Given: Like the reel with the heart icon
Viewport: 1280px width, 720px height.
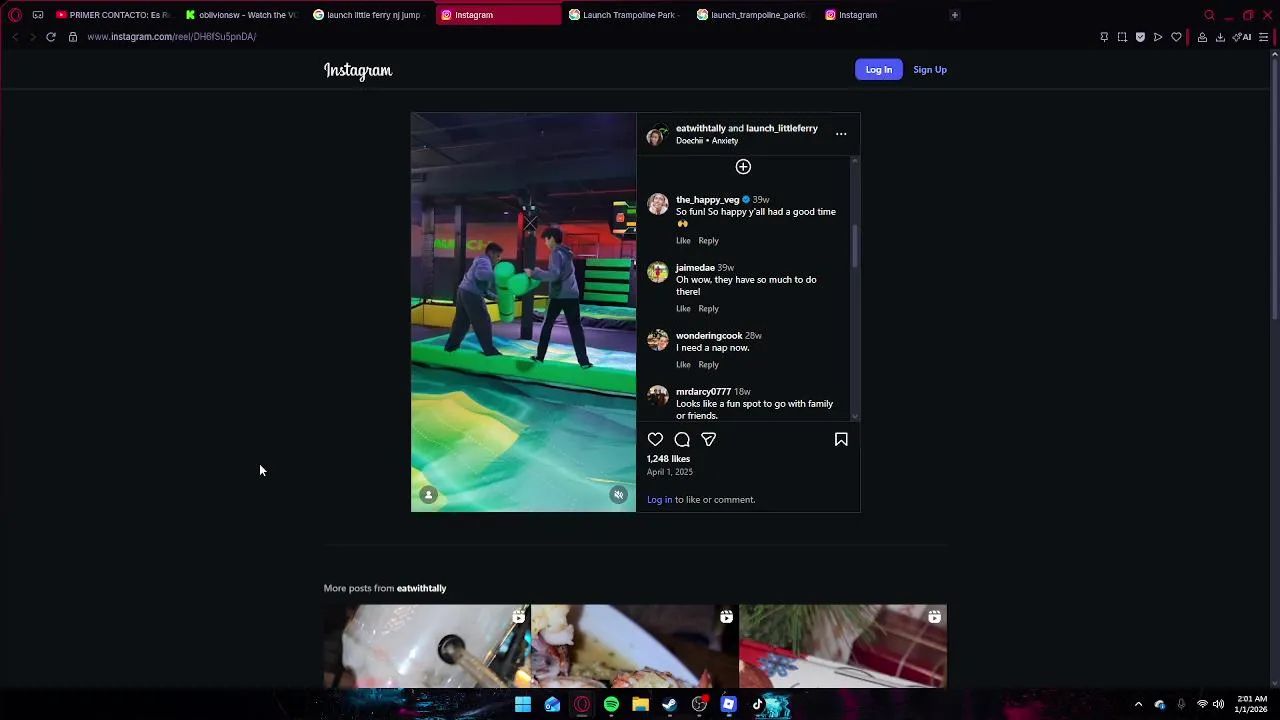Looking at the screenshot, I should [655, 439].
